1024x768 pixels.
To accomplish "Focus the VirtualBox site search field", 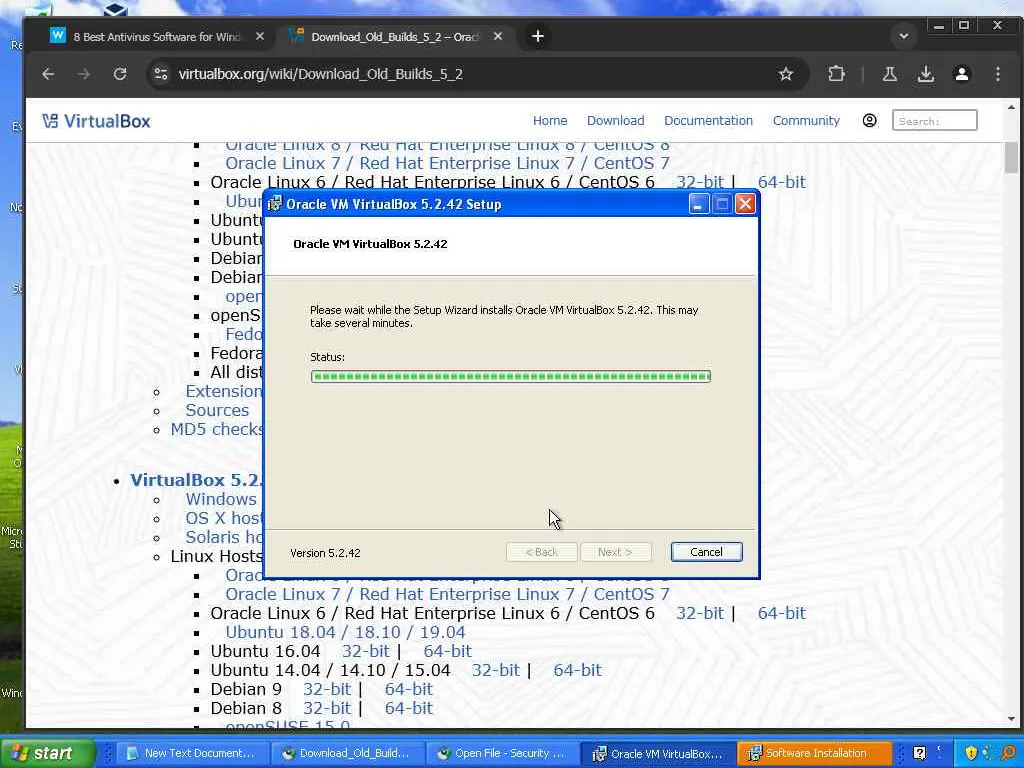I will point(935,121).
